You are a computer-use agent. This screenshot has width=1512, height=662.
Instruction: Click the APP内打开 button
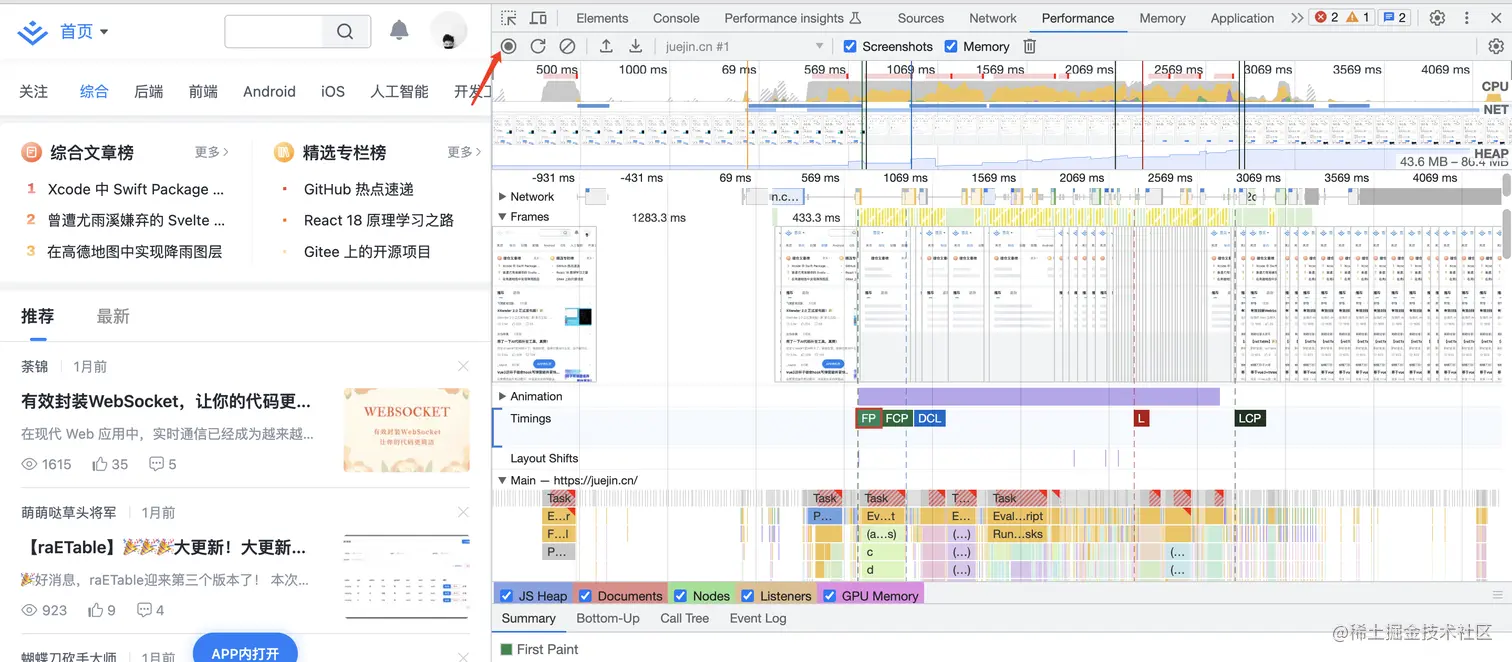pyautogui.click(x=245, y=648)
